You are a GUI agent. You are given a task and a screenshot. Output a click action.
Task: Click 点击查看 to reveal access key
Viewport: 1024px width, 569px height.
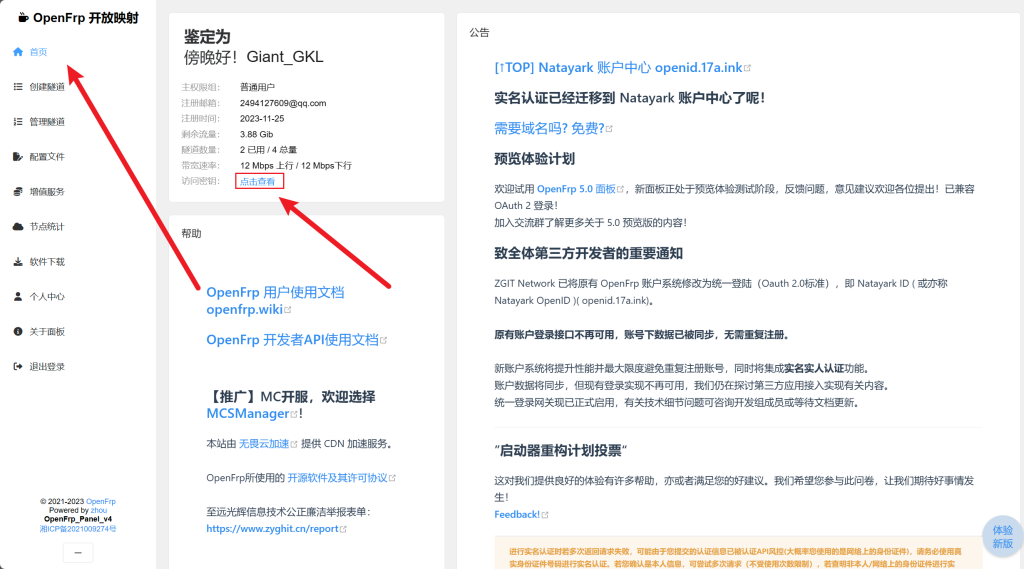coord(258,182)
